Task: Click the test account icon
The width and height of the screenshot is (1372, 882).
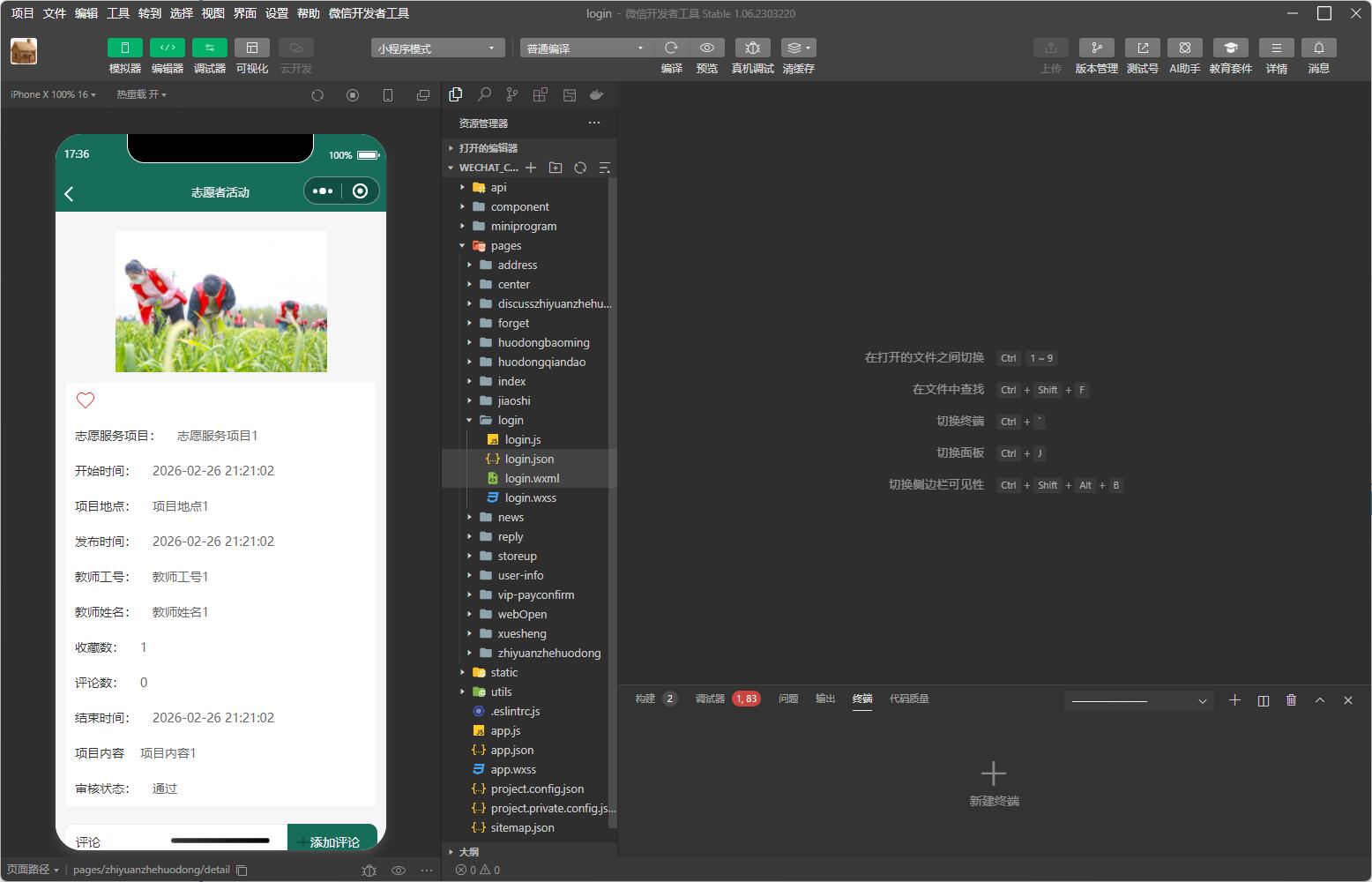Action: [x=1143, y=48]
